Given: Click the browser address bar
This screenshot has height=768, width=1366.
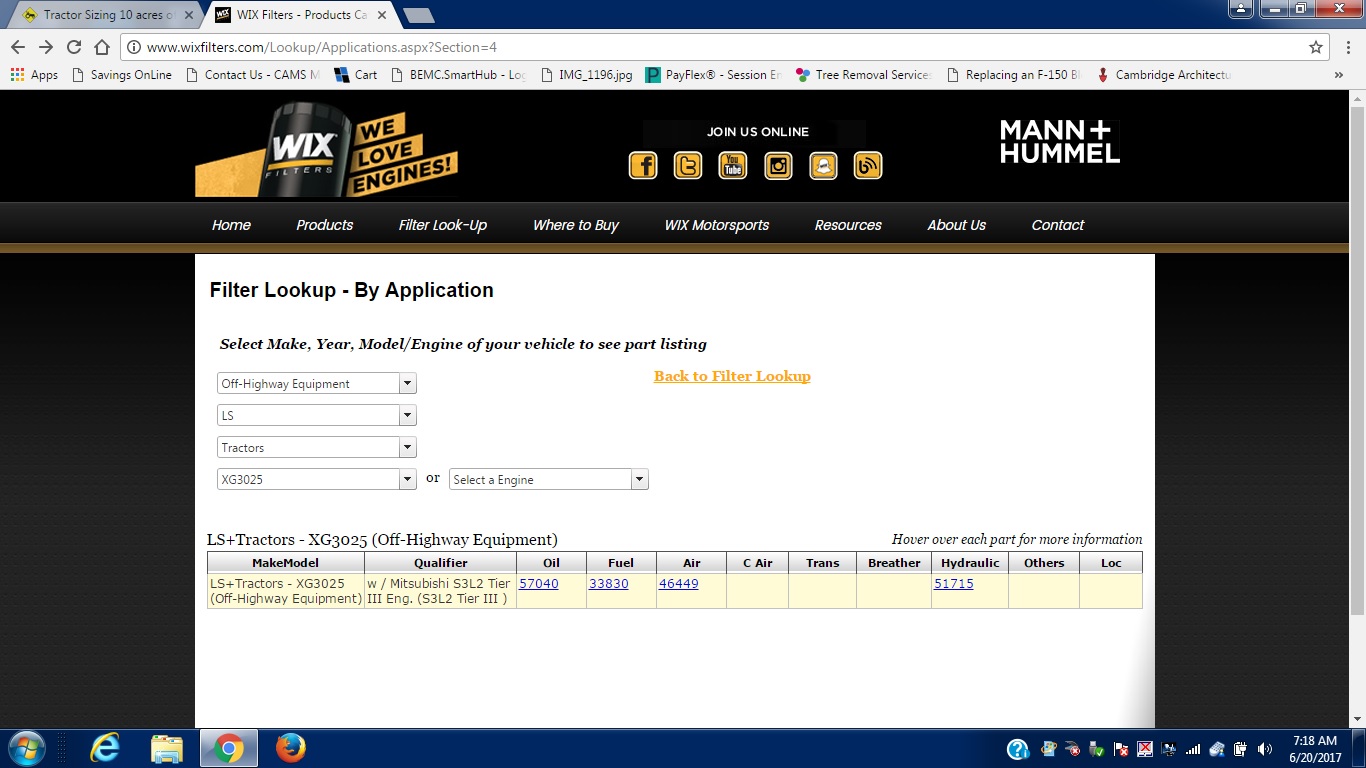Looking at the screenshot, I should pyautogui.click(x=700, y=47).
